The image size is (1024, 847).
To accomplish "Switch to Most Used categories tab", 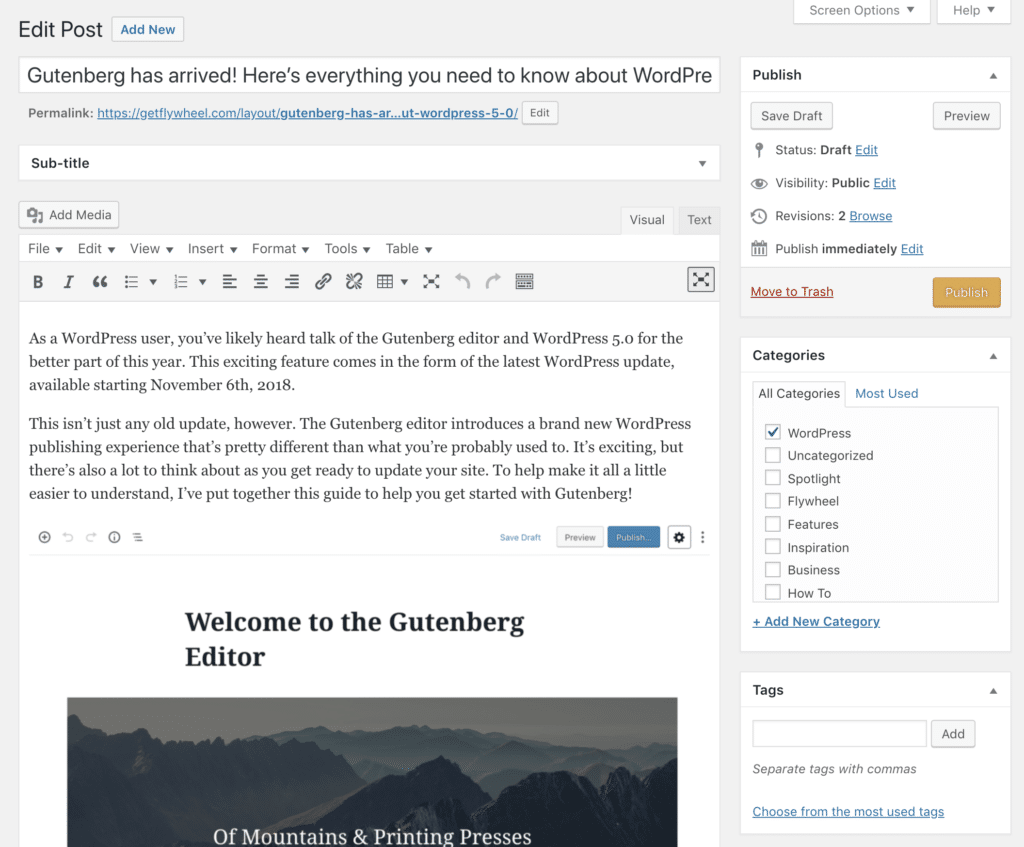I will [x=886, y=393].
